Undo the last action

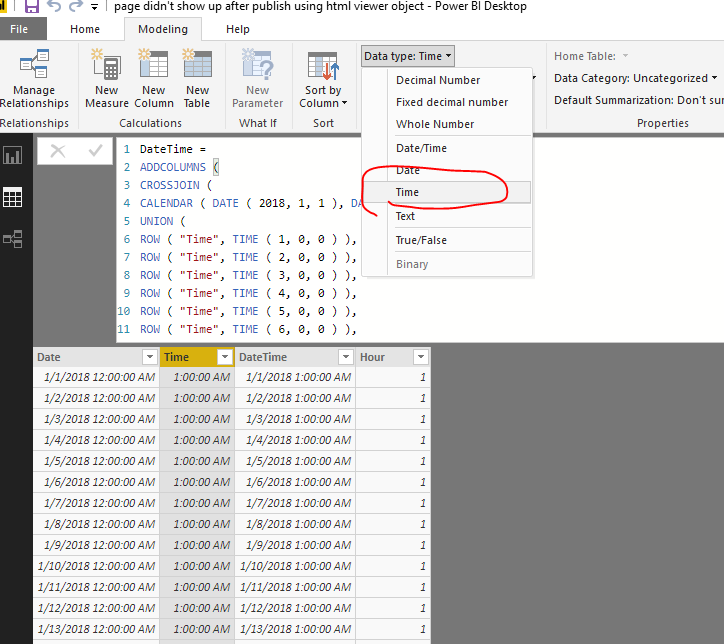[54, 6]
